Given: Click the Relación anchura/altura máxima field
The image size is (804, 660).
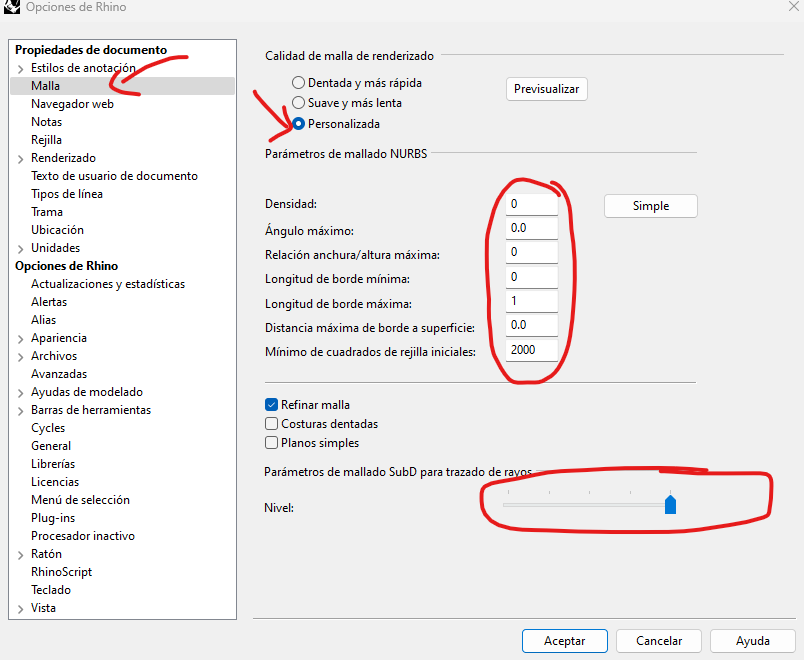Looking at the screenshot, I should point(532,252).
